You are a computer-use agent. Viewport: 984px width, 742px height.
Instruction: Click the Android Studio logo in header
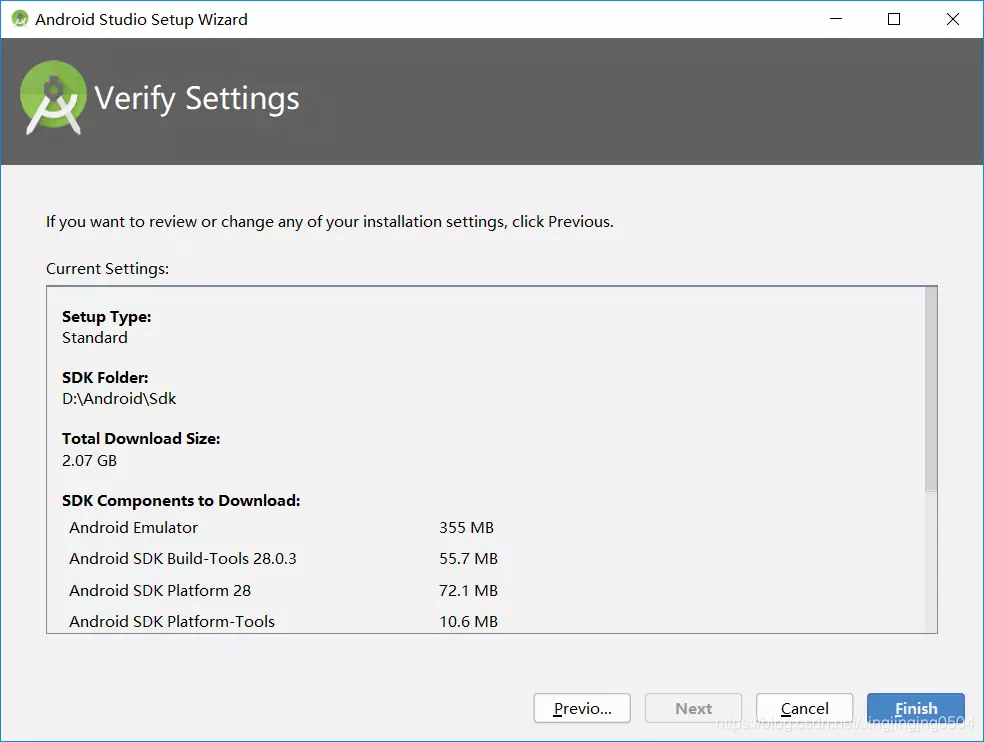click(x=53, y=97)
